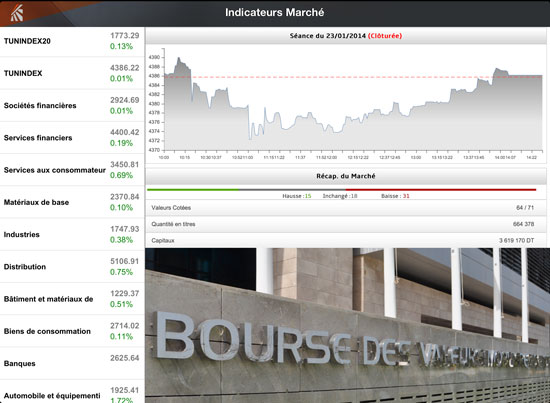Select Matériaux de base row
The width and height of the screenshot is (550, 403).
coord(72,202)
